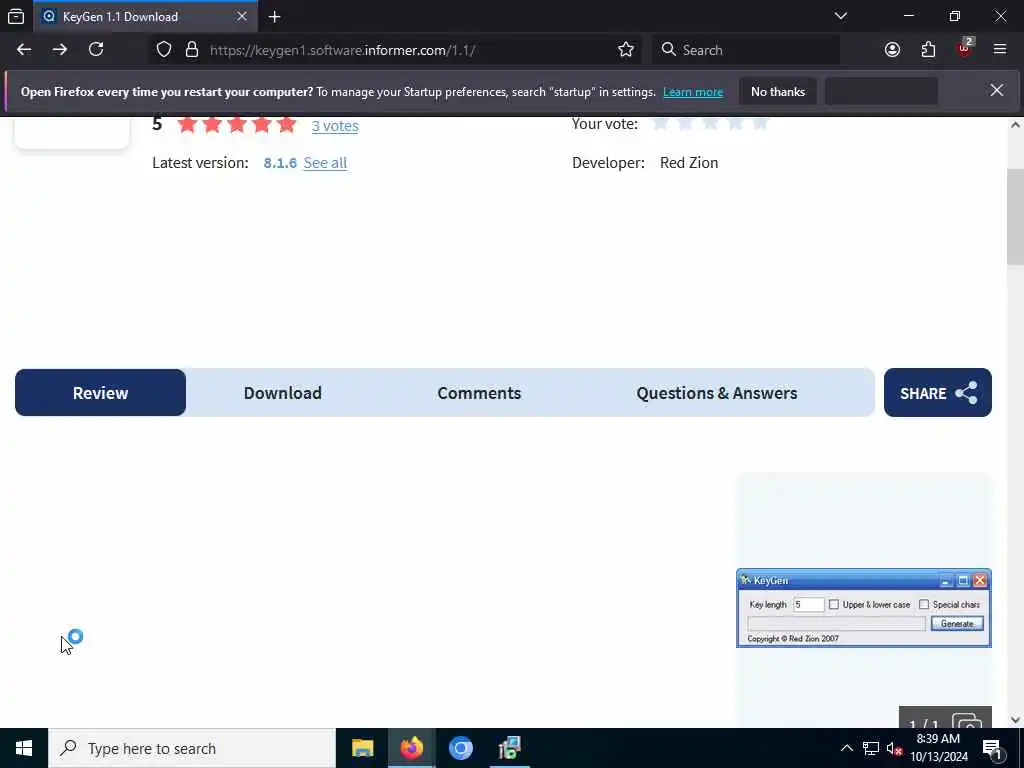Go forward to the next page
This screenshot has width=1024, height=768.
pos(60,50)
